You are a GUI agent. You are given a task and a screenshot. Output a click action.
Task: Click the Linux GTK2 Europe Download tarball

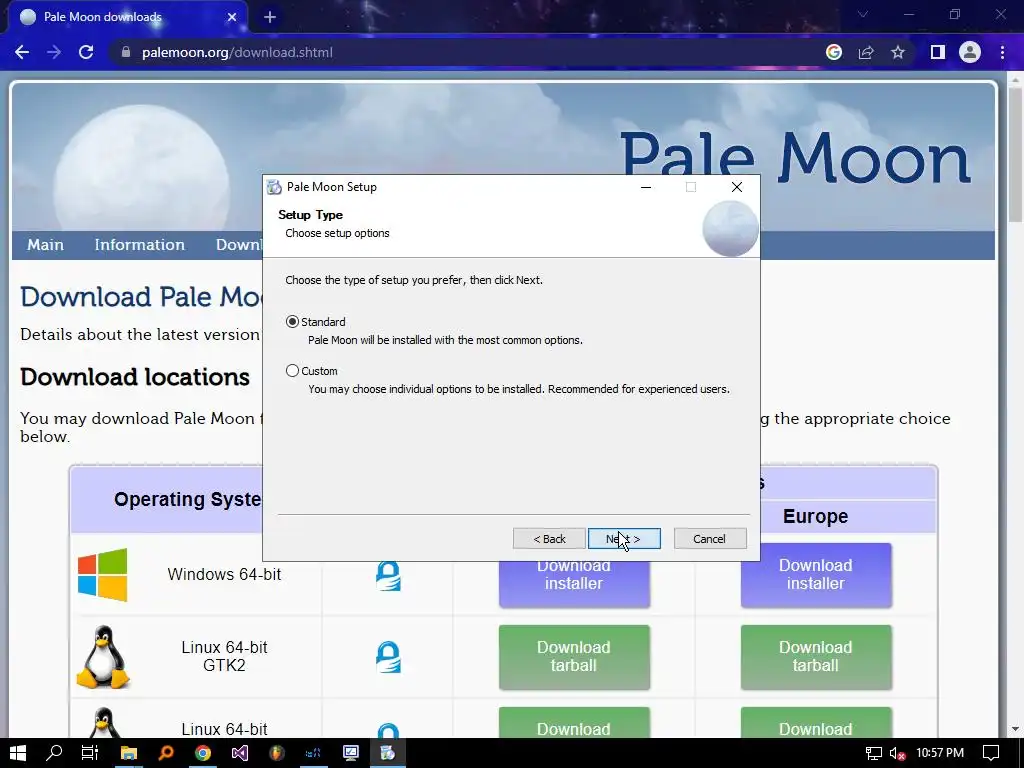(816, 656)
